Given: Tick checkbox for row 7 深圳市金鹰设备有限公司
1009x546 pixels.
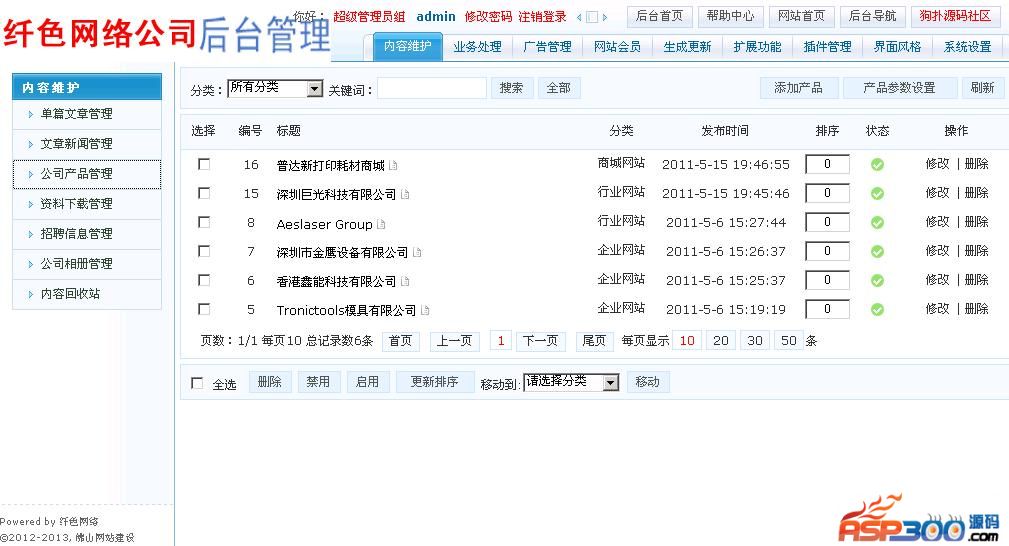Looking at the screenshot, I should pos(204,251).
